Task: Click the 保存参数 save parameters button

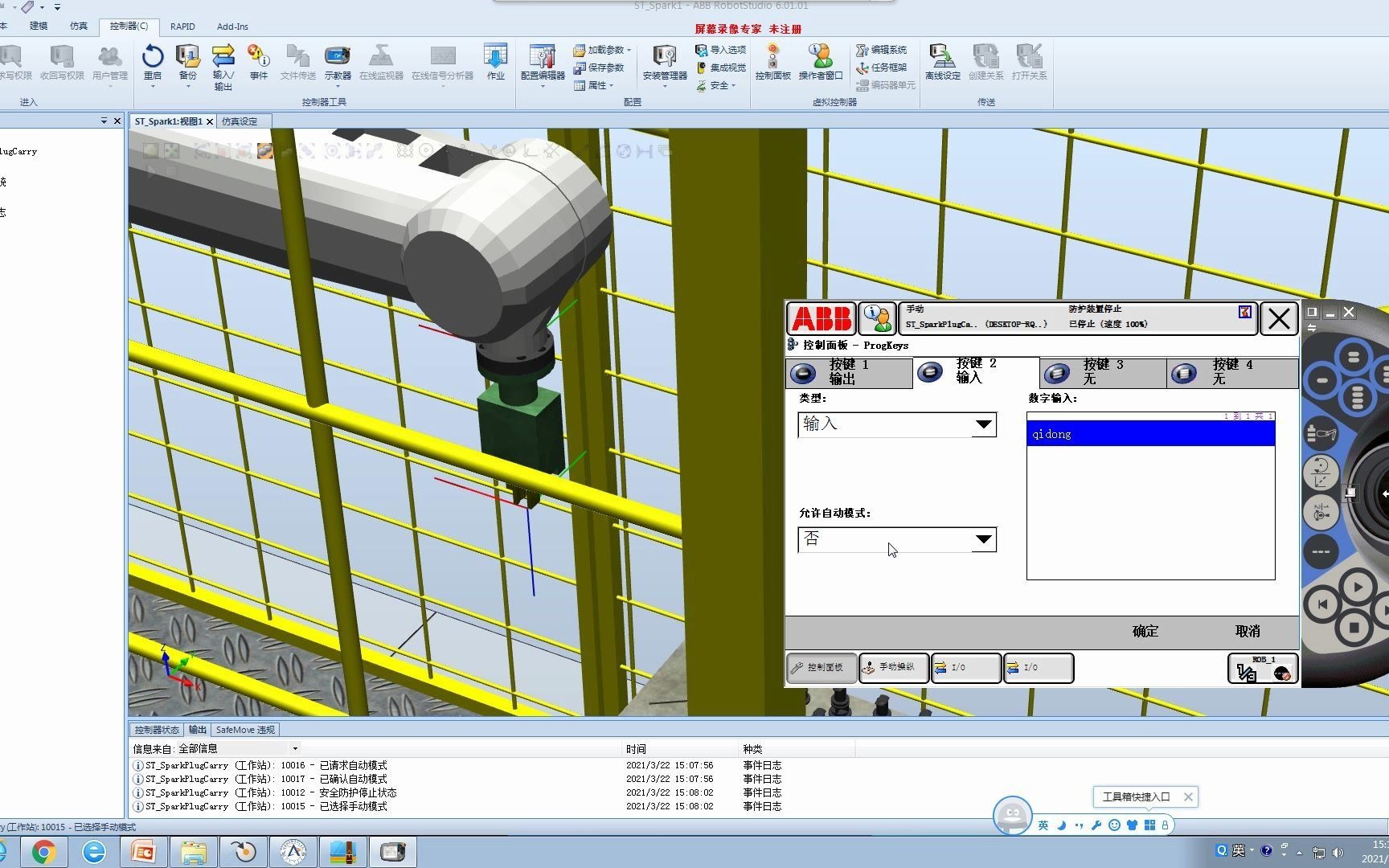Action: pyautogui.click(x=599, y=68)
